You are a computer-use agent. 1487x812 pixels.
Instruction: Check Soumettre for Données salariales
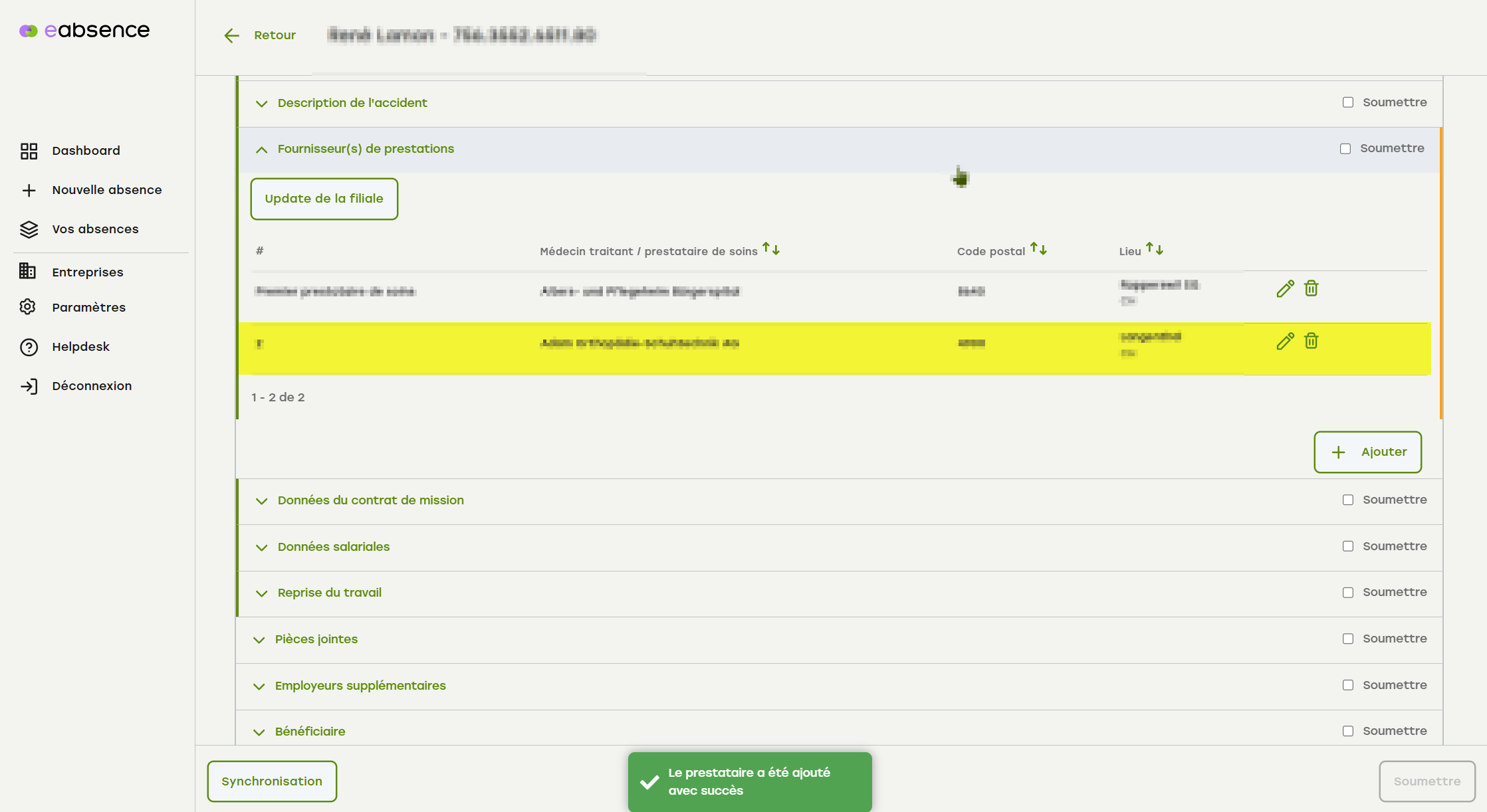click(1347, 546)
